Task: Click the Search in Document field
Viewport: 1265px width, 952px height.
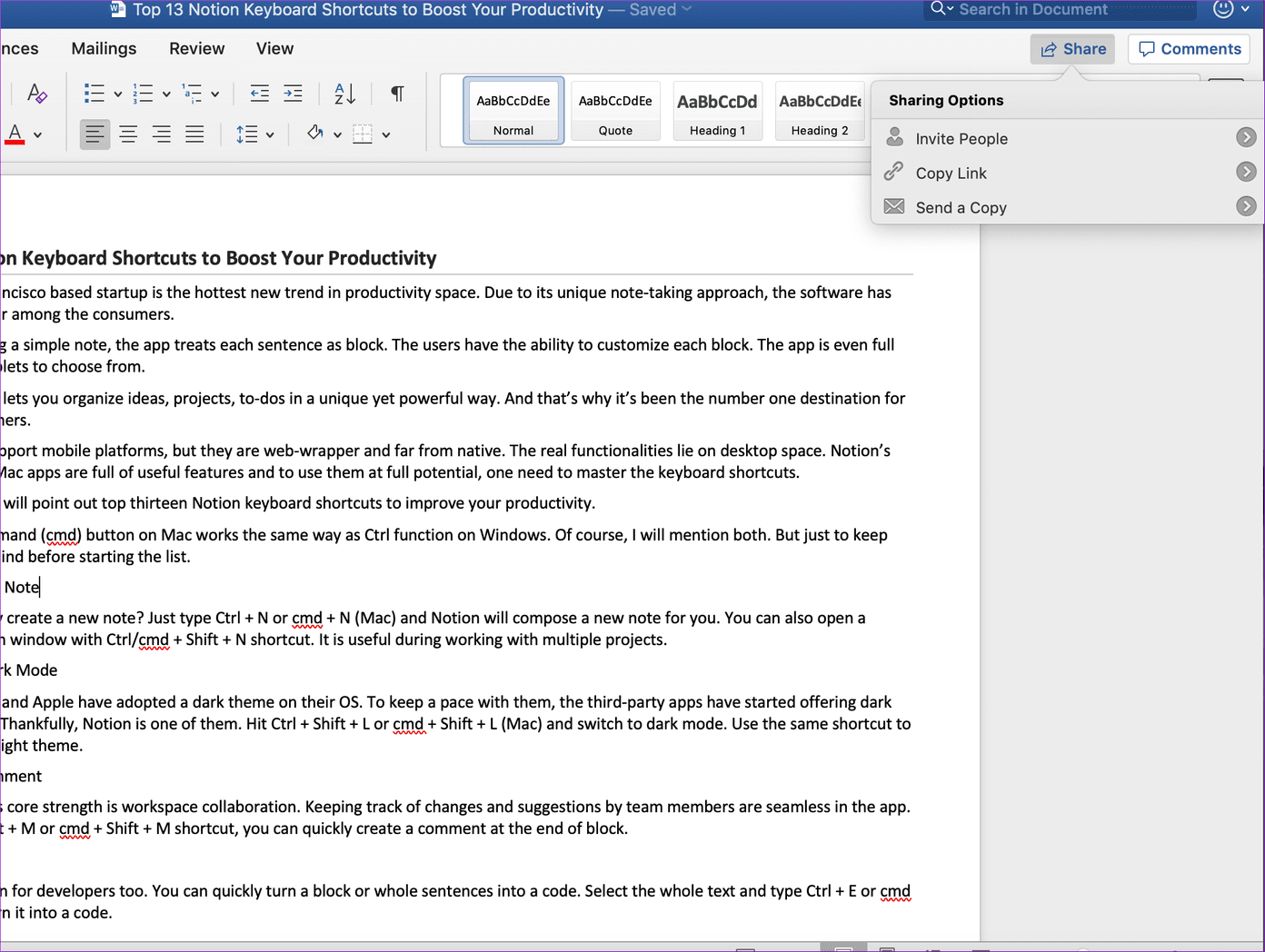Action: pyautogui.click(x=1060, y=9)
